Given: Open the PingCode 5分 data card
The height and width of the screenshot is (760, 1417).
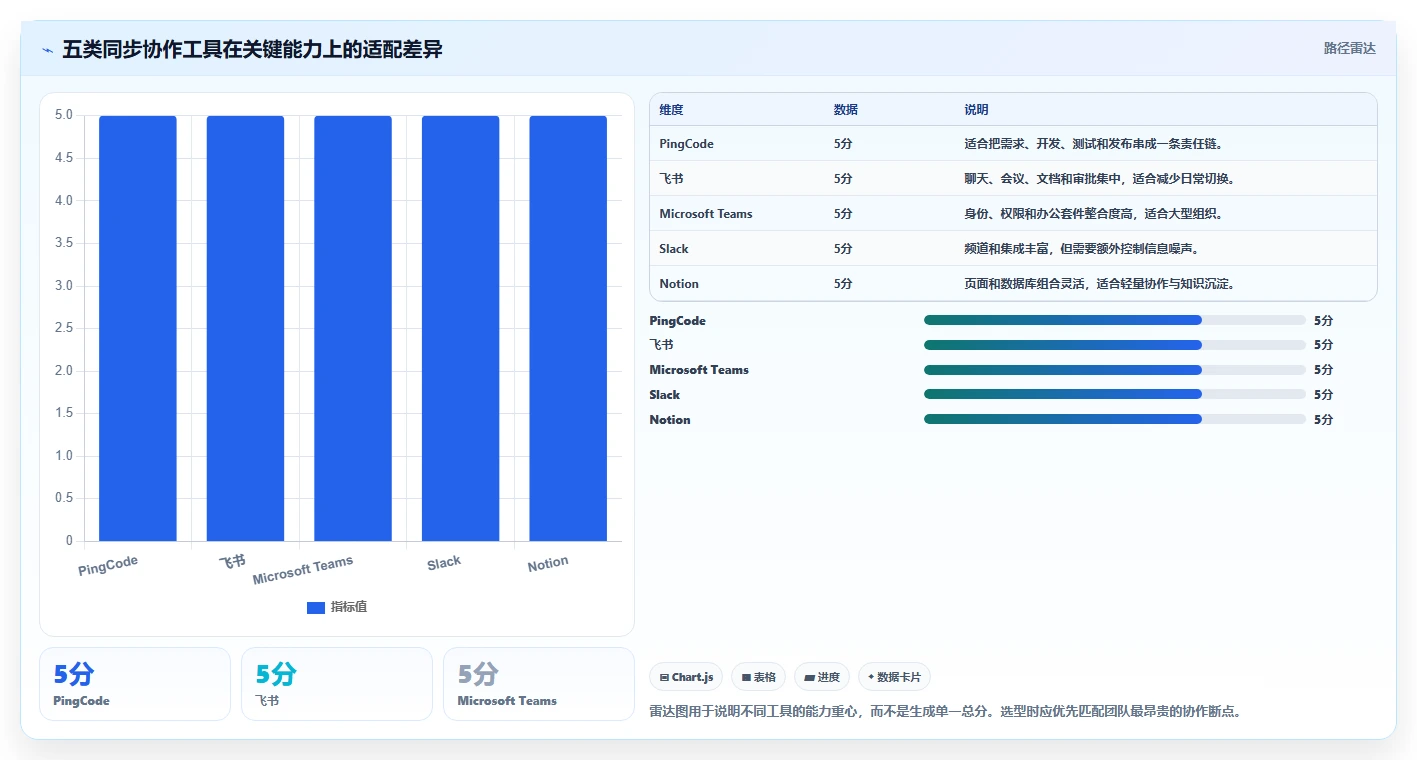Looking at the screenshot, I should (x=135, y=684).
